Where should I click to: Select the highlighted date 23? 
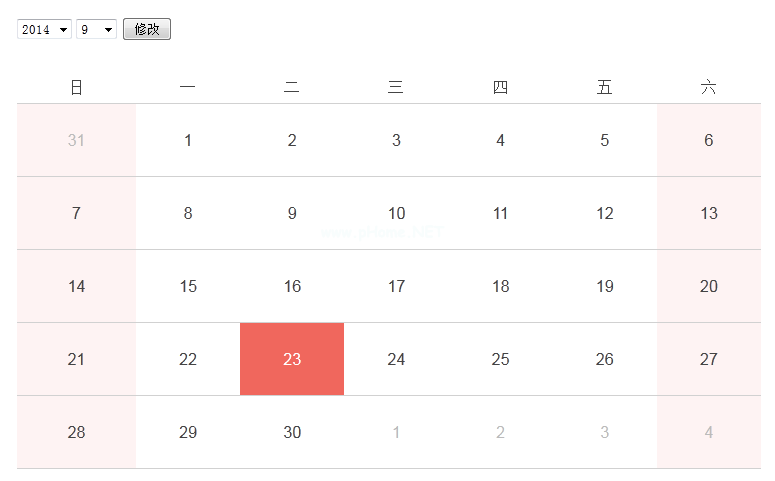pos(292,359)
